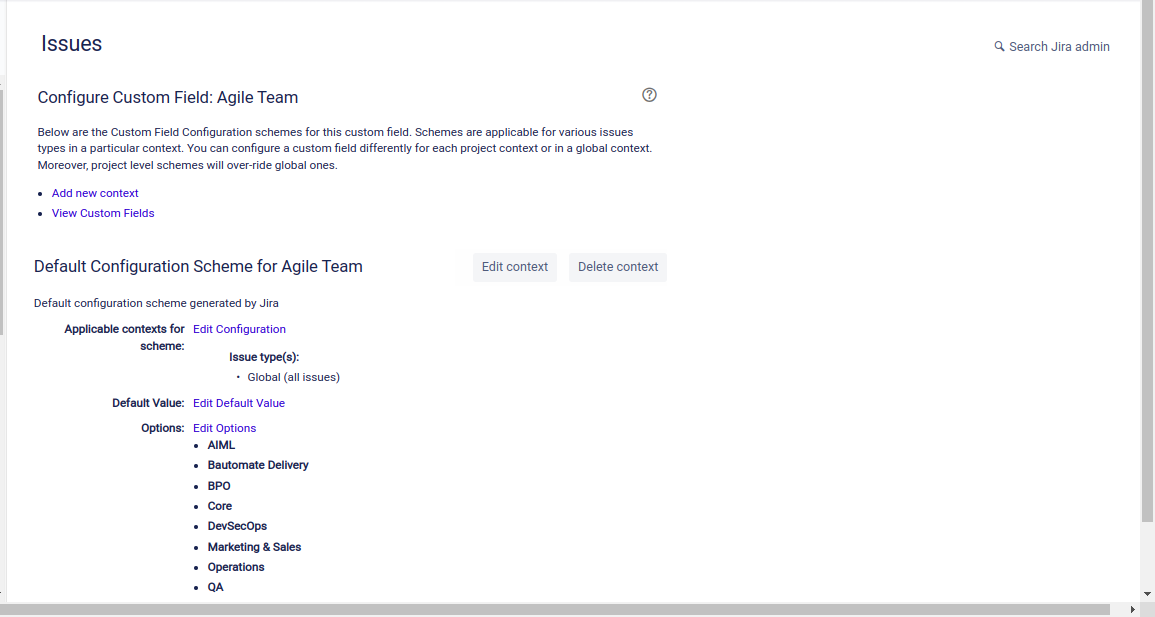Click the Configure Custom Field: Agile Team heading
The image size is (1155, 617).
point(168,97)
